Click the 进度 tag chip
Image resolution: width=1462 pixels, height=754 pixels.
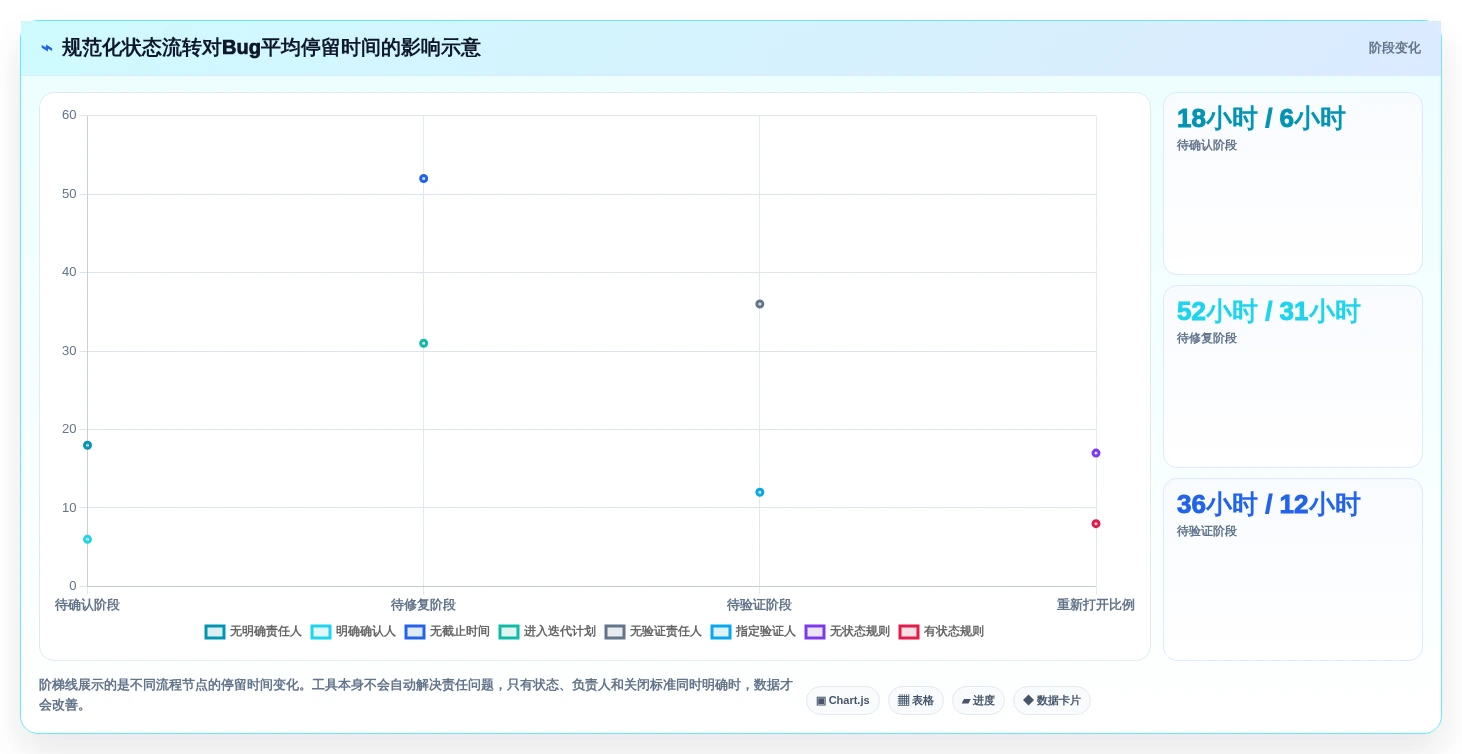[x=978, y=700]
